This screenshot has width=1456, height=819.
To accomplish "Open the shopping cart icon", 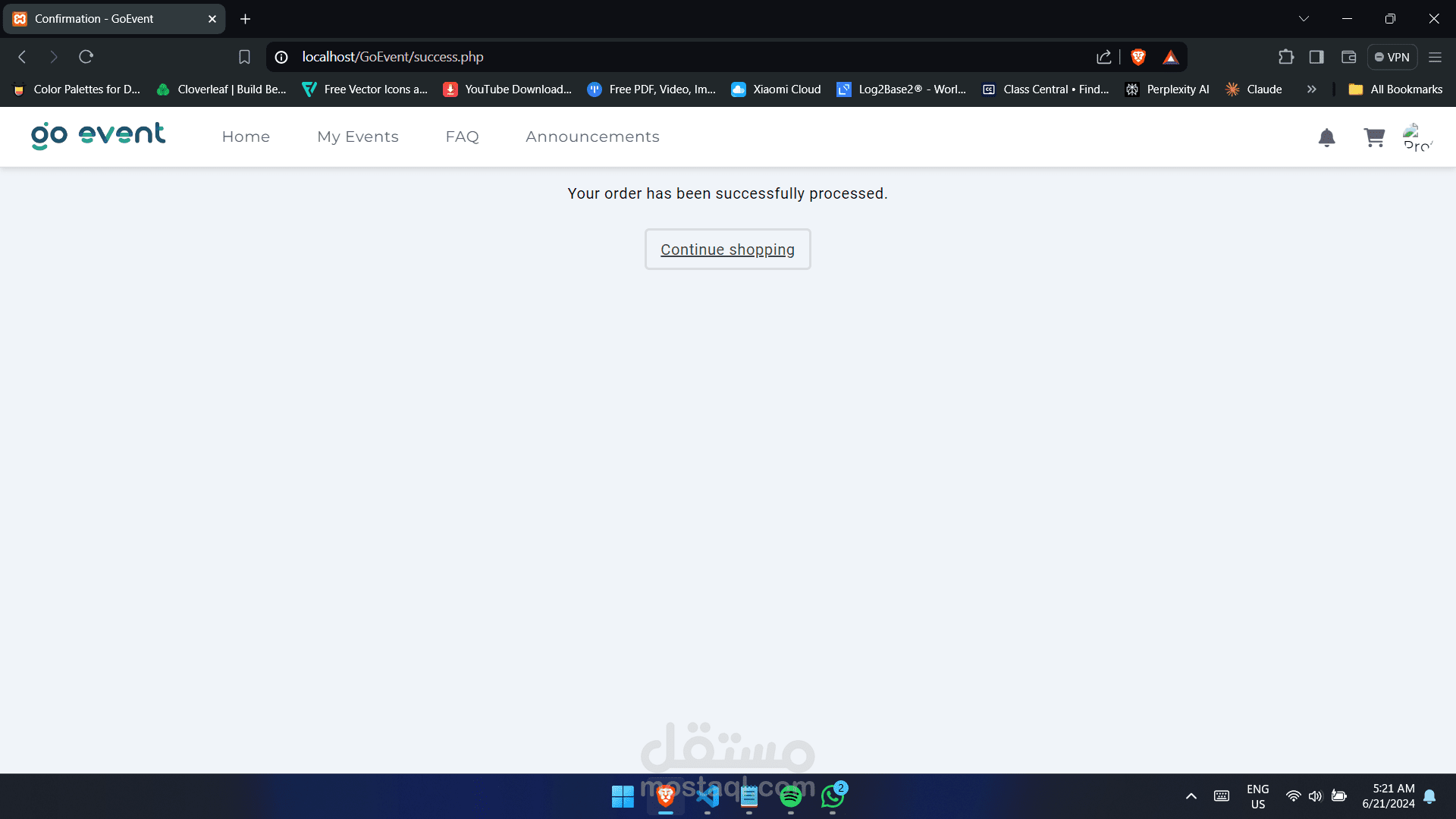I will point(1374,137).
